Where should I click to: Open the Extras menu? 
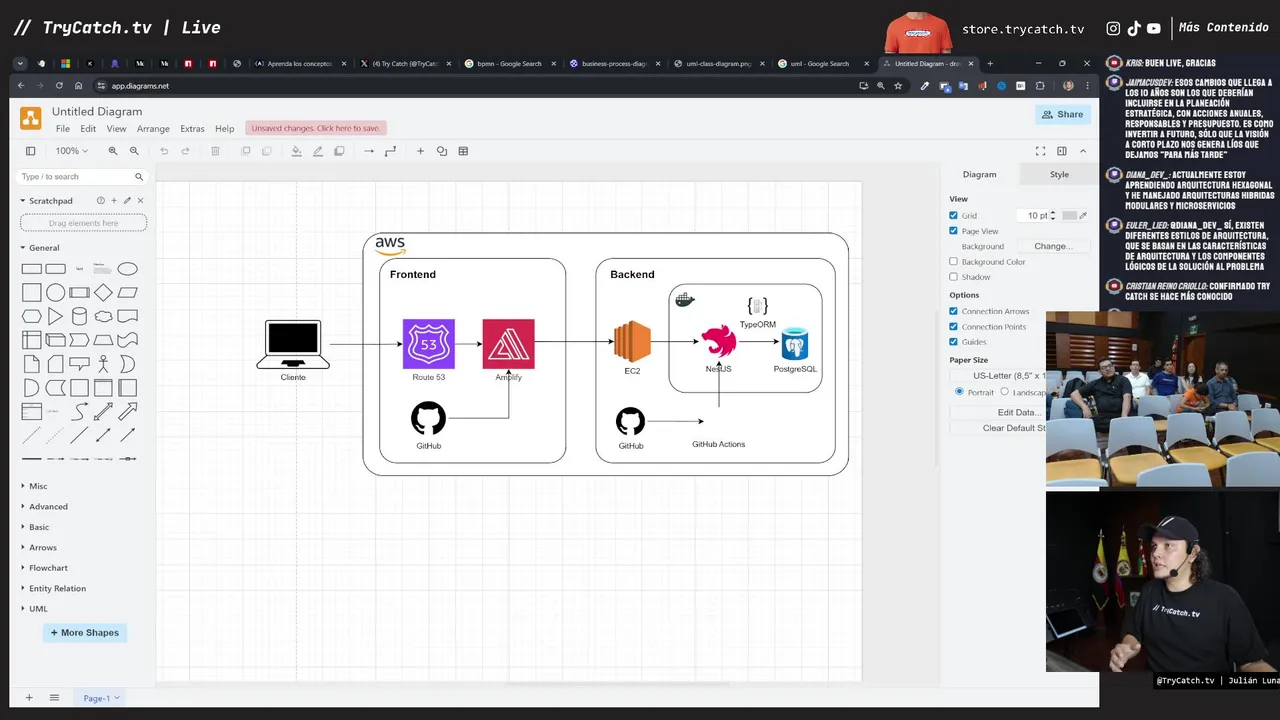(192, 129)
